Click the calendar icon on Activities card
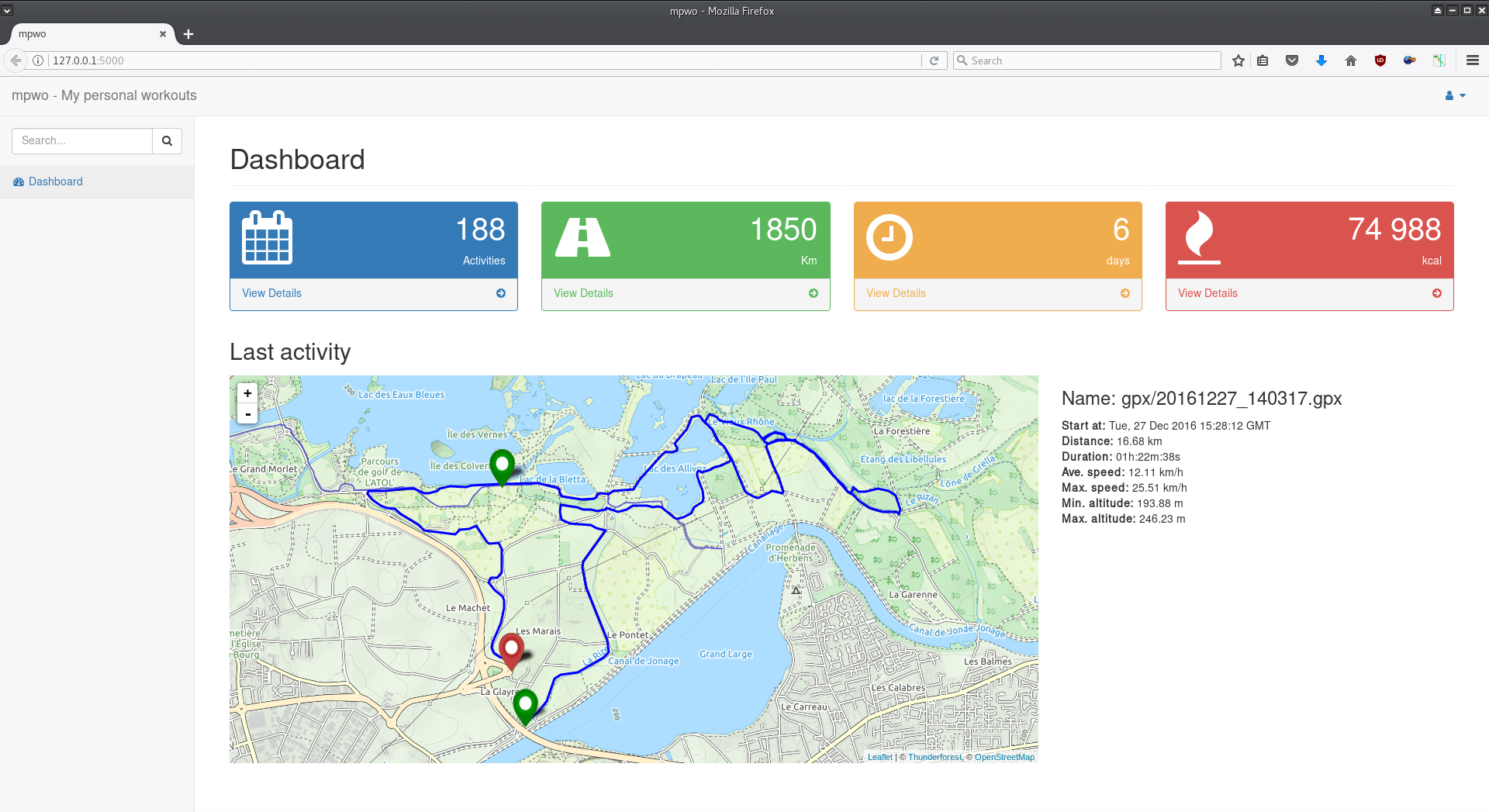Screen dimensions: 1489x812 pyautogui.click(x=267, y=237)
